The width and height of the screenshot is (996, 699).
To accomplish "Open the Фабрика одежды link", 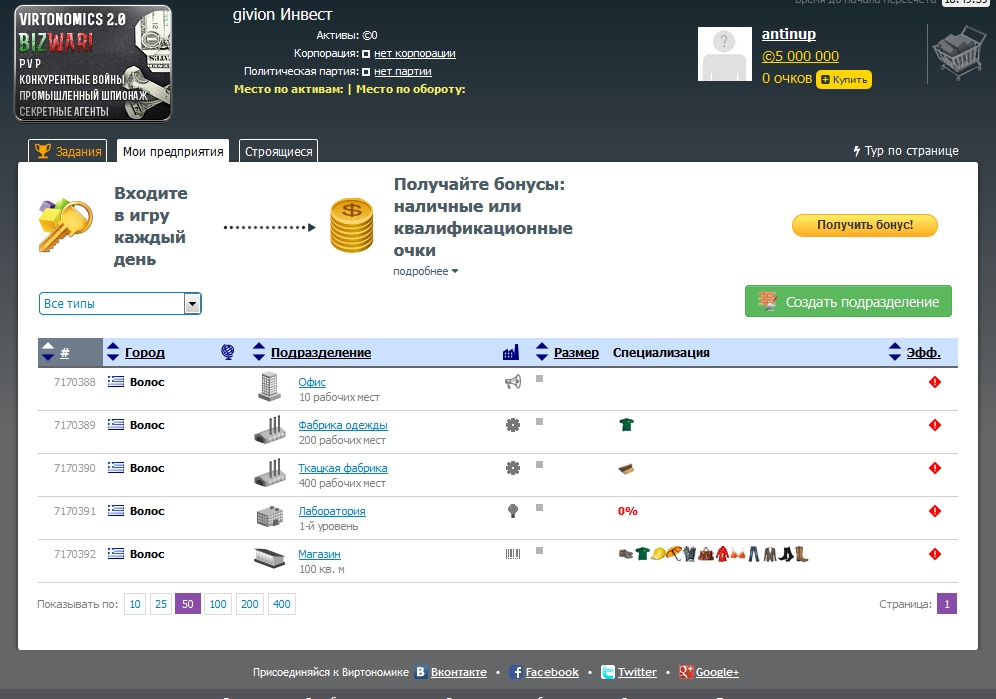I will 343,425.
